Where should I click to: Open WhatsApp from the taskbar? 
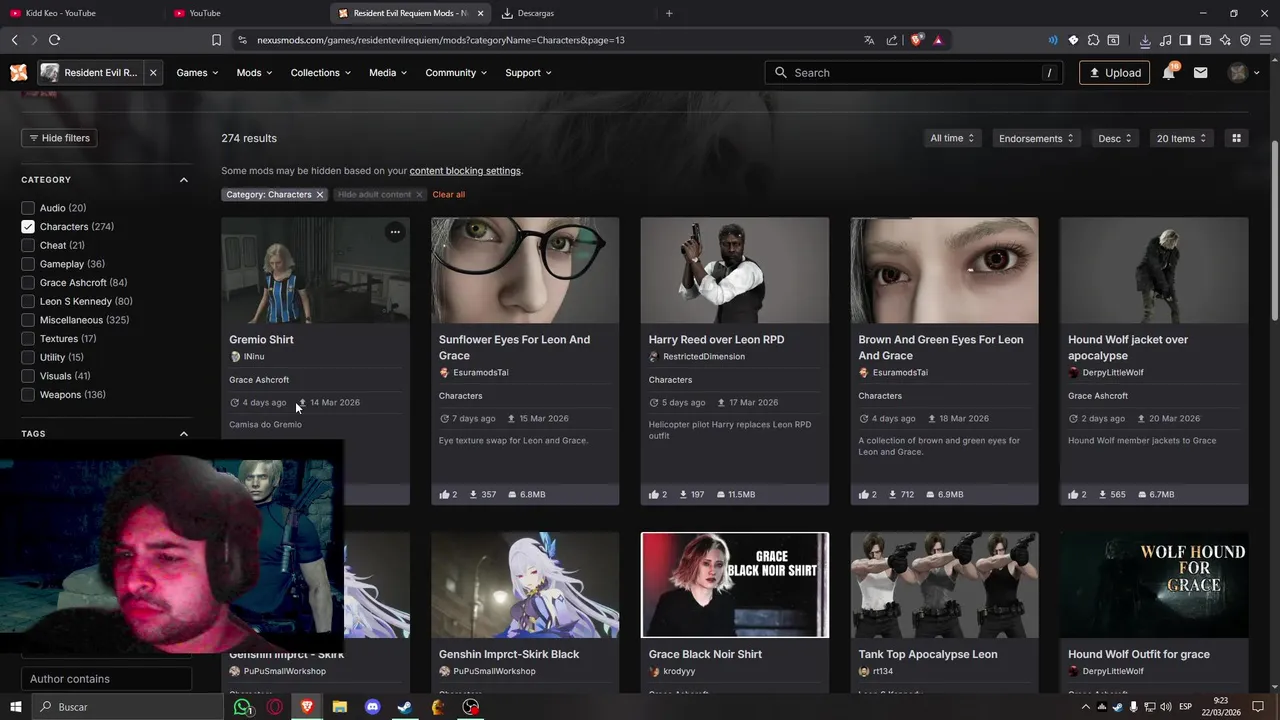(x=242, y=707)
